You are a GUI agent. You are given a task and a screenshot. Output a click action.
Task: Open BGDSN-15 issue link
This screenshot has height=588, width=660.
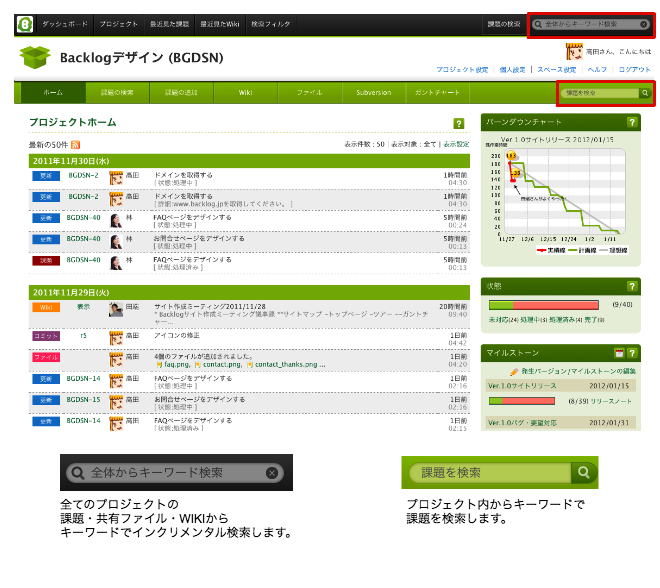83,399
